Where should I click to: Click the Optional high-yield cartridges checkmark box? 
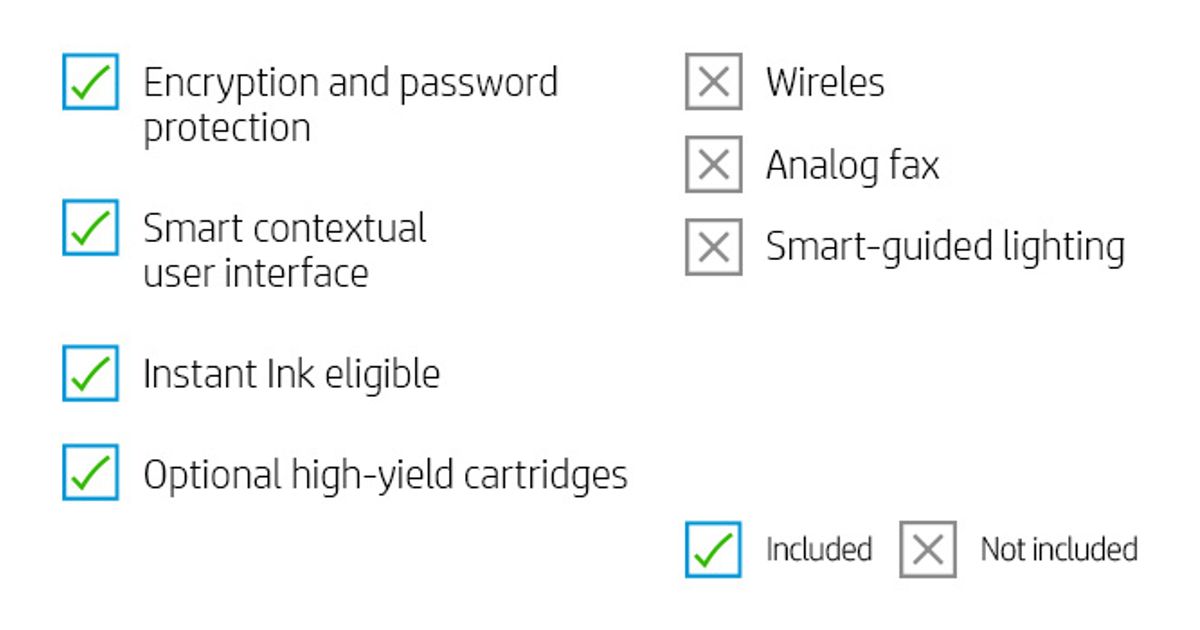(x=90, y=472)
